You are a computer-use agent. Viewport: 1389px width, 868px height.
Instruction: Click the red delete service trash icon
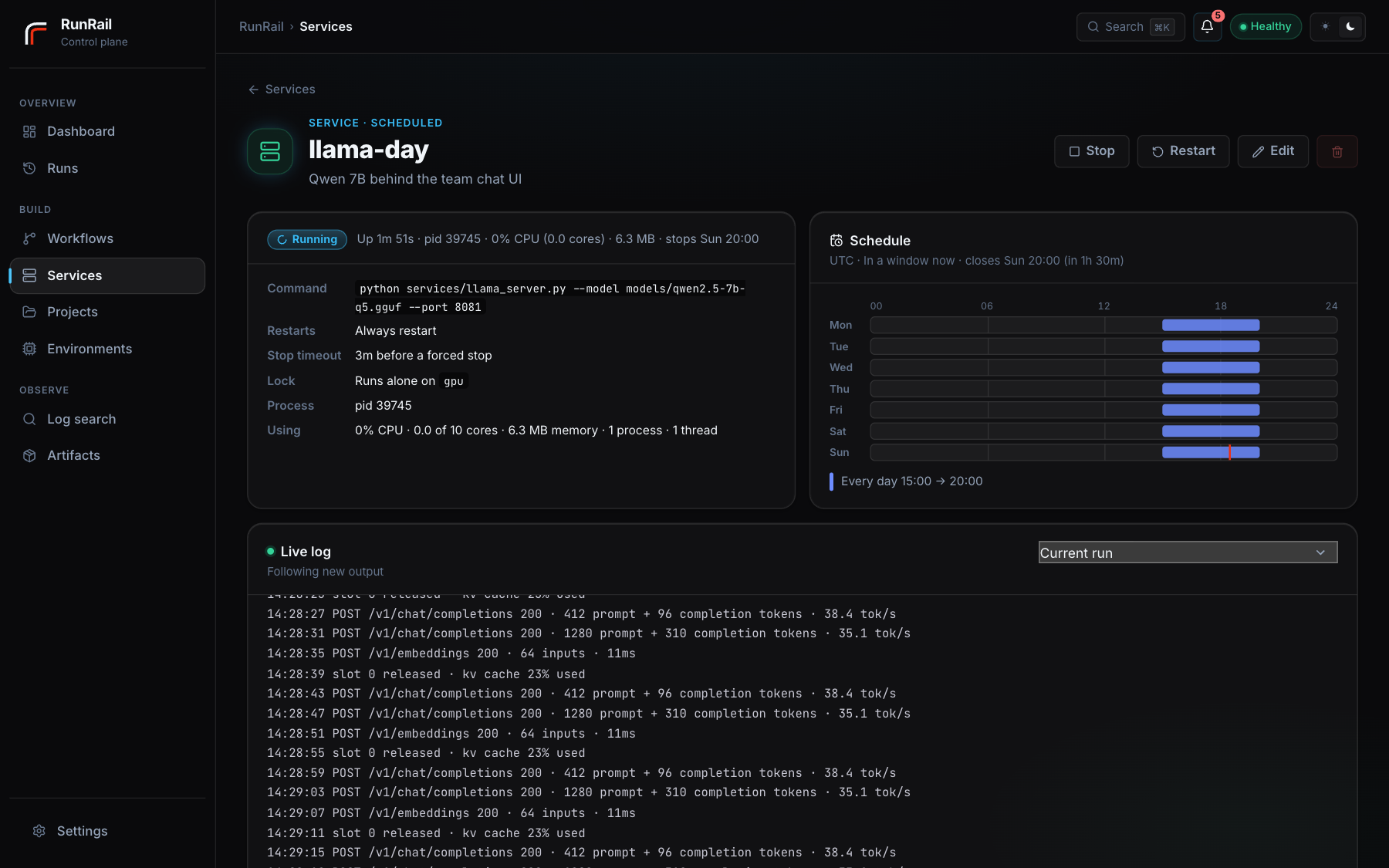coord(1337,151)
